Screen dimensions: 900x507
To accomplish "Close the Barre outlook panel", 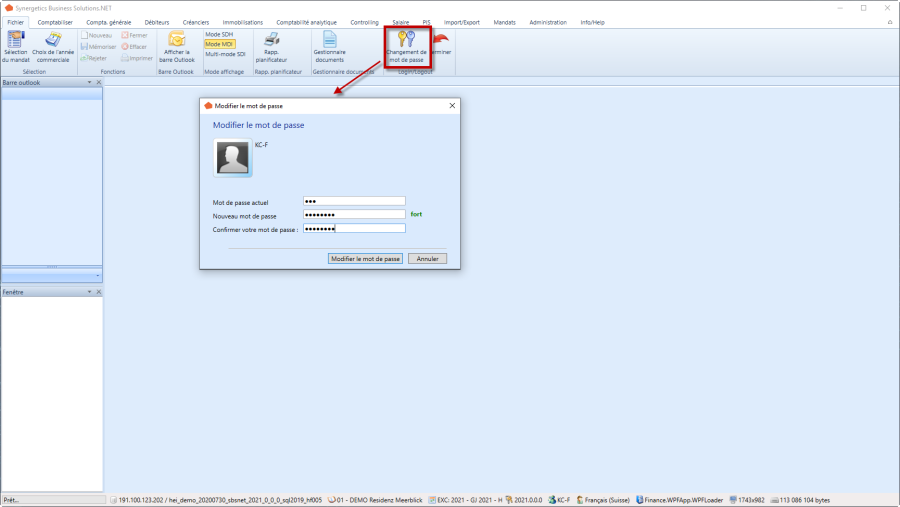I will pyautogui.click(x=99, y=83).
